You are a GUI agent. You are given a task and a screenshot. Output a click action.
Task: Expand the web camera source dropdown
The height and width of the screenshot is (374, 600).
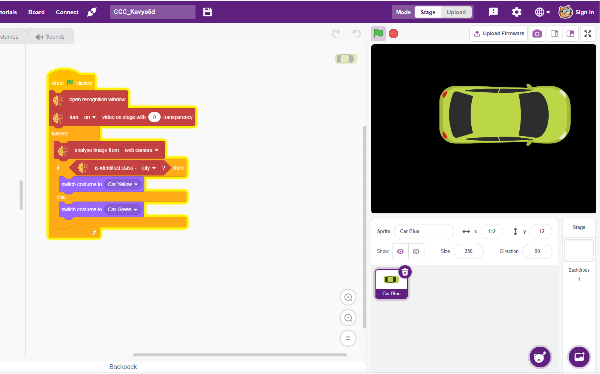pyautogui.click(x=141, y=150)
